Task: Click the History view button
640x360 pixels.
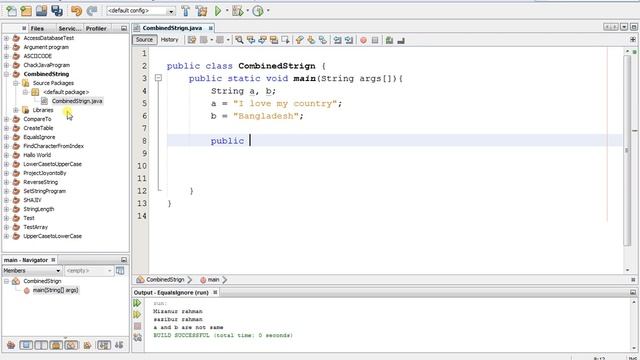Action: click(169, 40)
